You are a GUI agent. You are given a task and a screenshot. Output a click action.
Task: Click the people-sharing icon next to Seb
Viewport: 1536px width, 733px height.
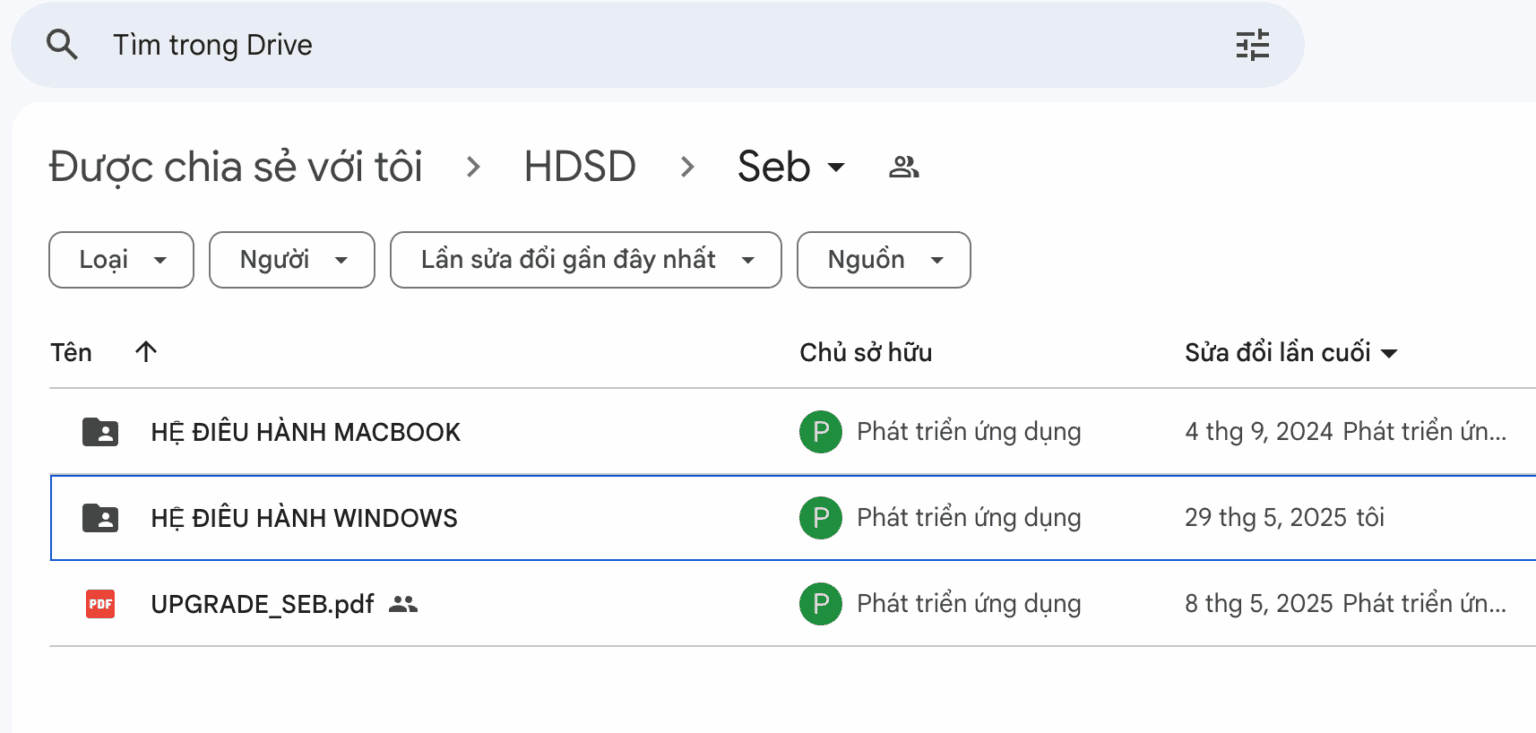[x=903, y=167]
